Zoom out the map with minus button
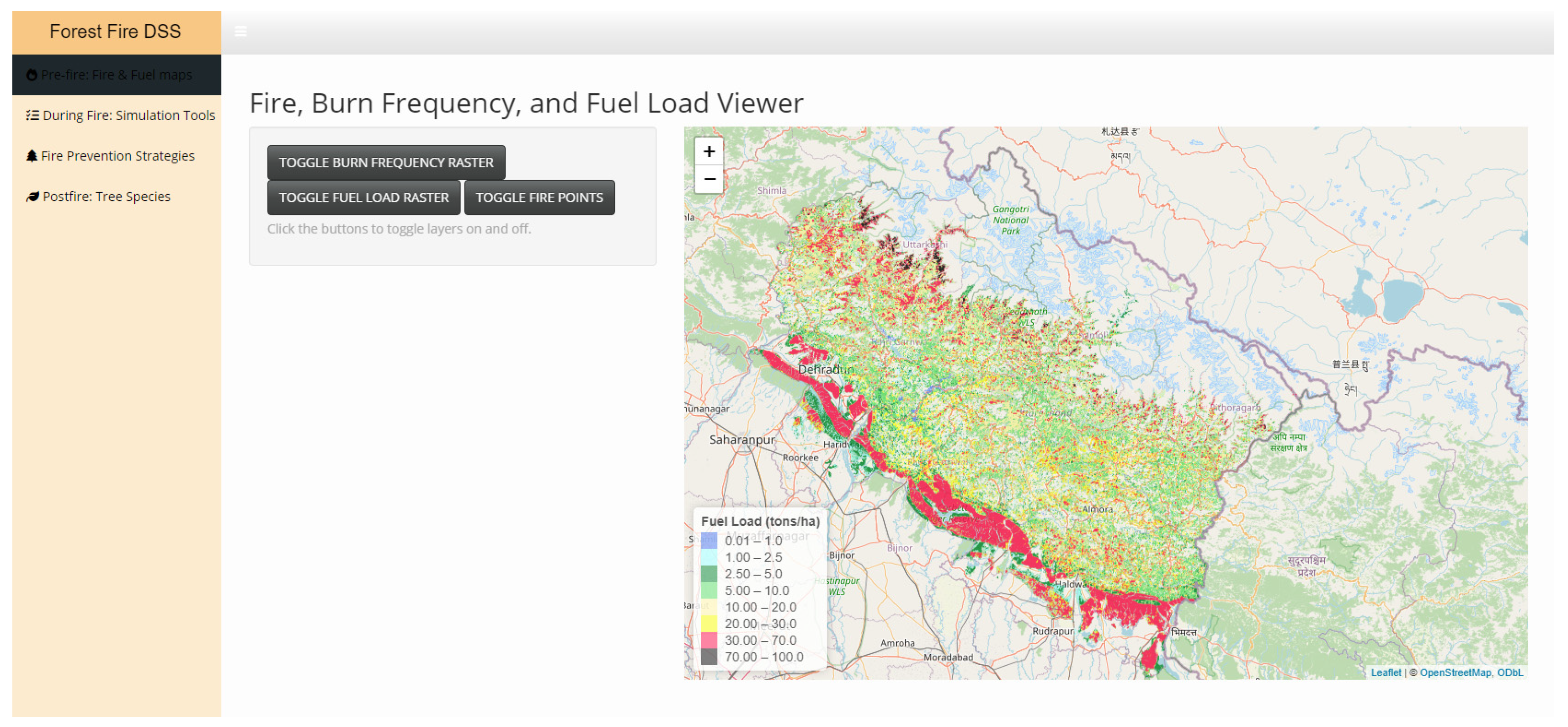 pos(709,180)
